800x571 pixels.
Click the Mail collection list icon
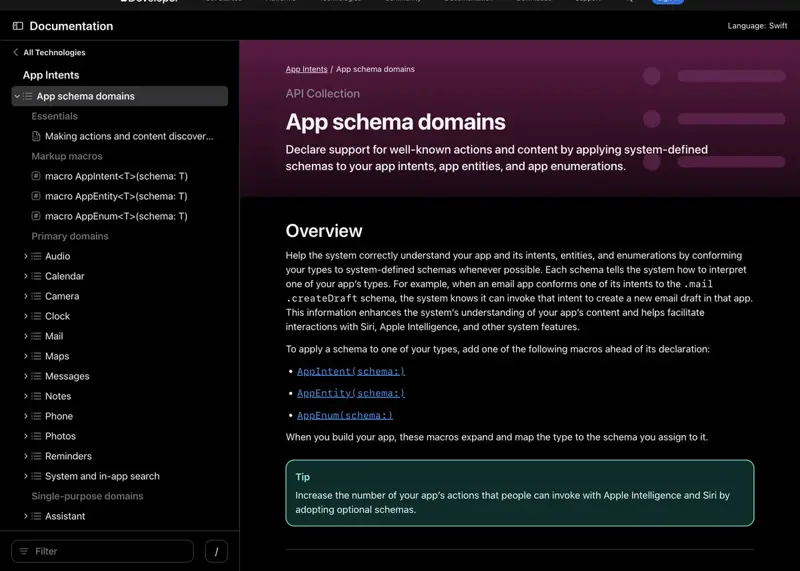click(x=36, y=336)
